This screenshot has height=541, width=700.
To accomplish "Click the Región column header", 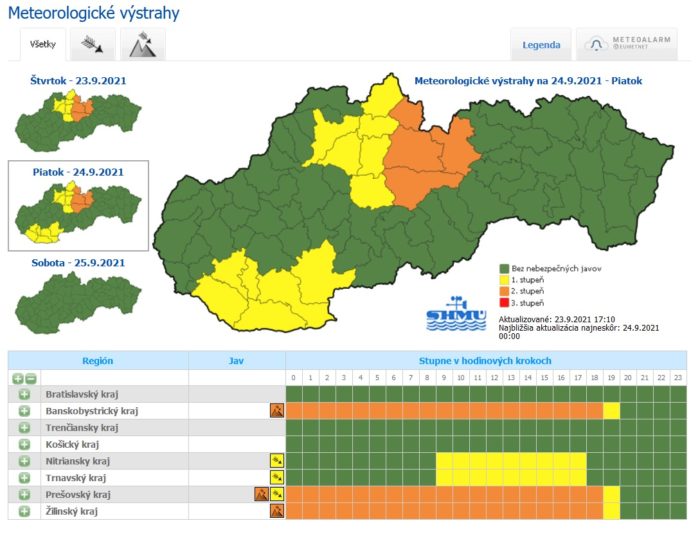I will [x=97, y=360].
